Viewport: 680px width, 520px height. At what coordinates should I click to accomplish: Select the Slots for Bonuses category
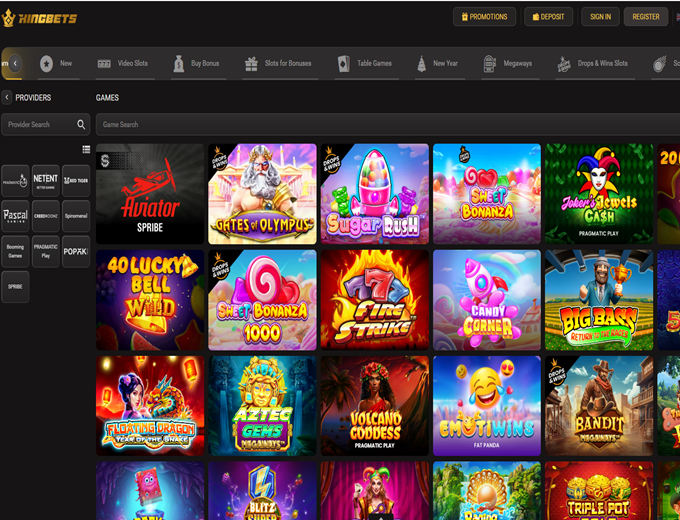point(281,63)
